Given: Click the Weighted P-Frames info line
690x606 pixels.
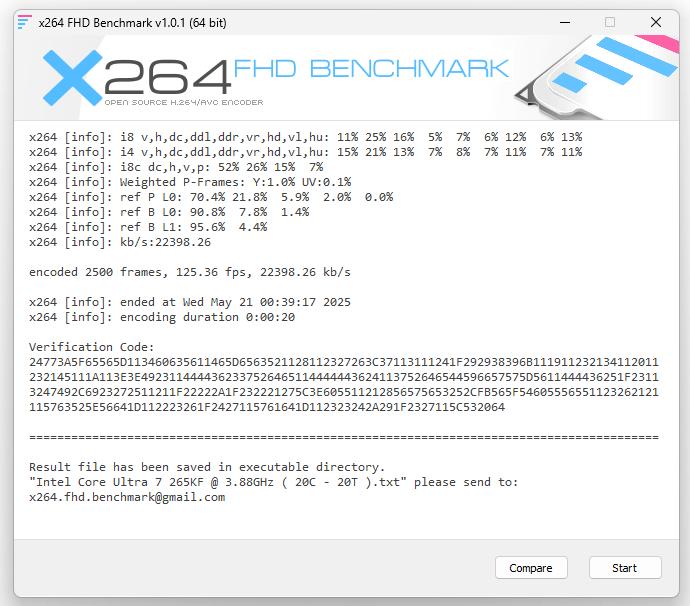Looking at the screenshot, I should [x=190, y=182].
